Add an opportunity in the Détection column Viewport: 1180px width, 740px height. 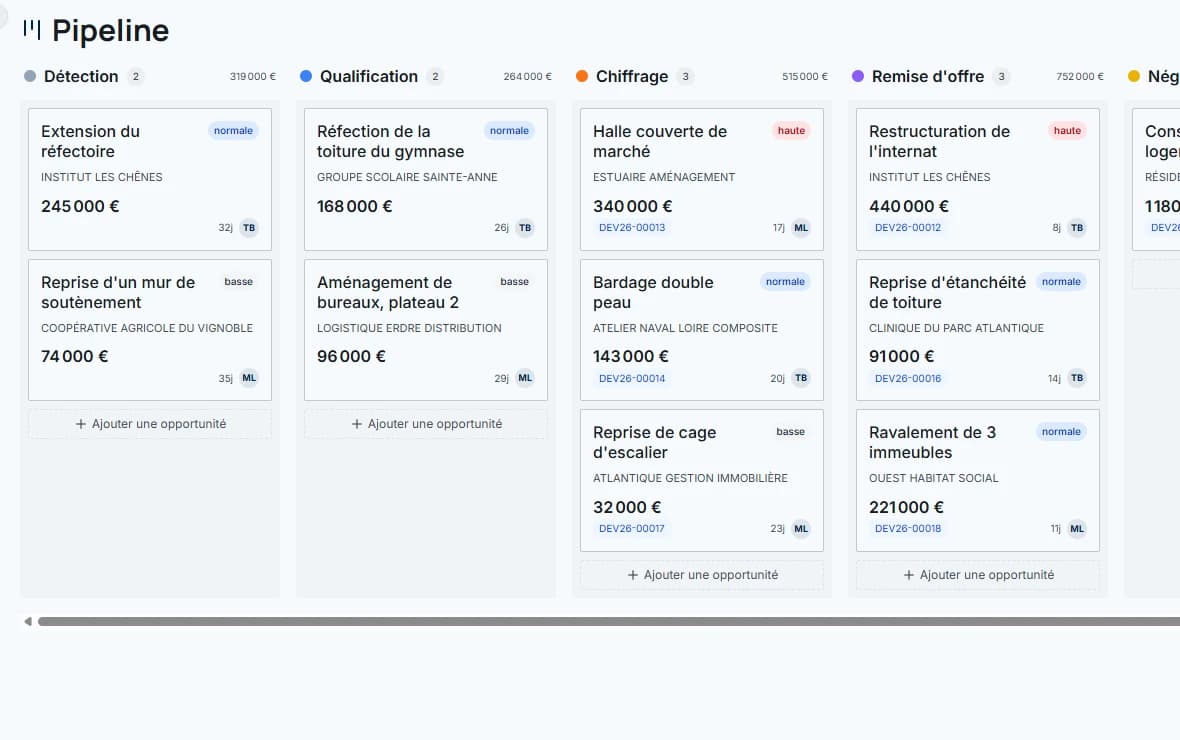150,424
